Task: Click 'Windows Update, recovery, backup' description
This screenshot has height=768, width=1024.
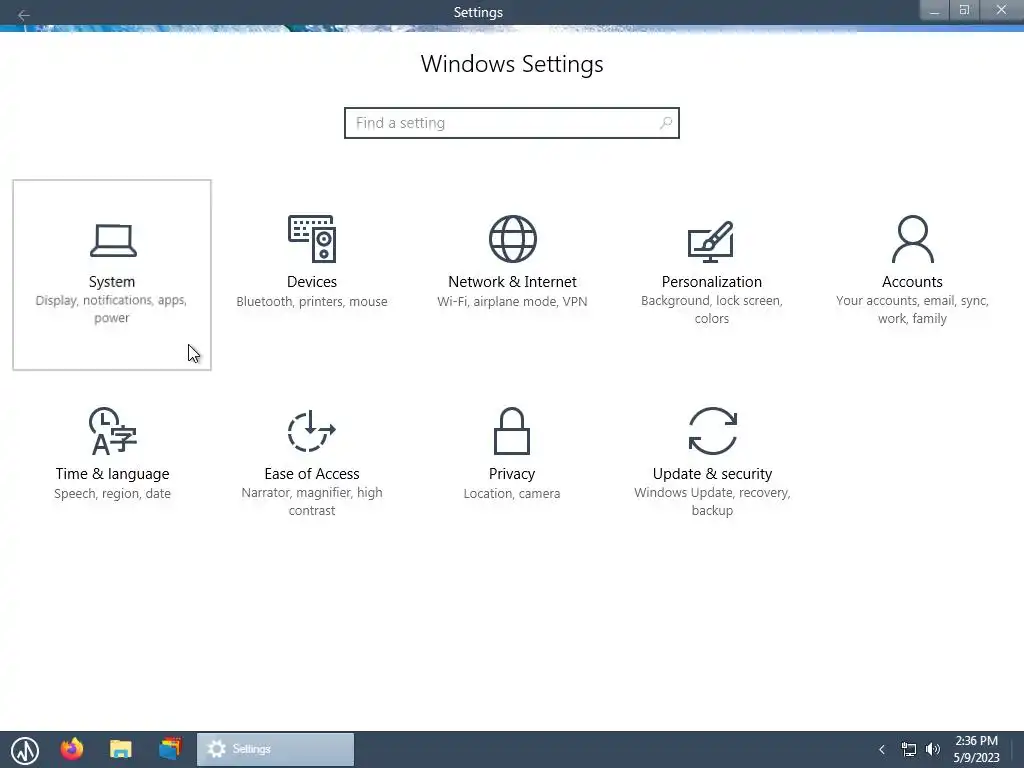Action: (712, 502)
